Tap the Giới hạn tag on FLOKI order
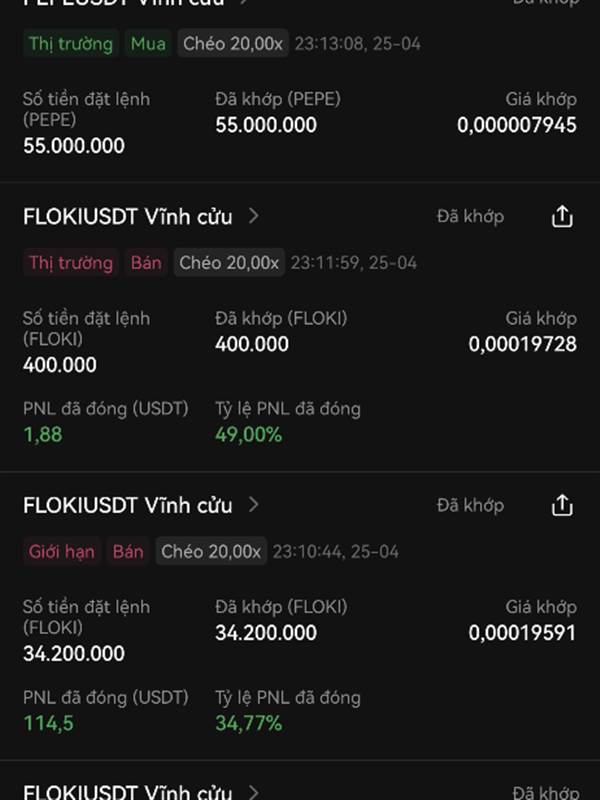Image resolution: width=600 pixels, height=800 pixels. pyautogui.click(x=62, y=552)
